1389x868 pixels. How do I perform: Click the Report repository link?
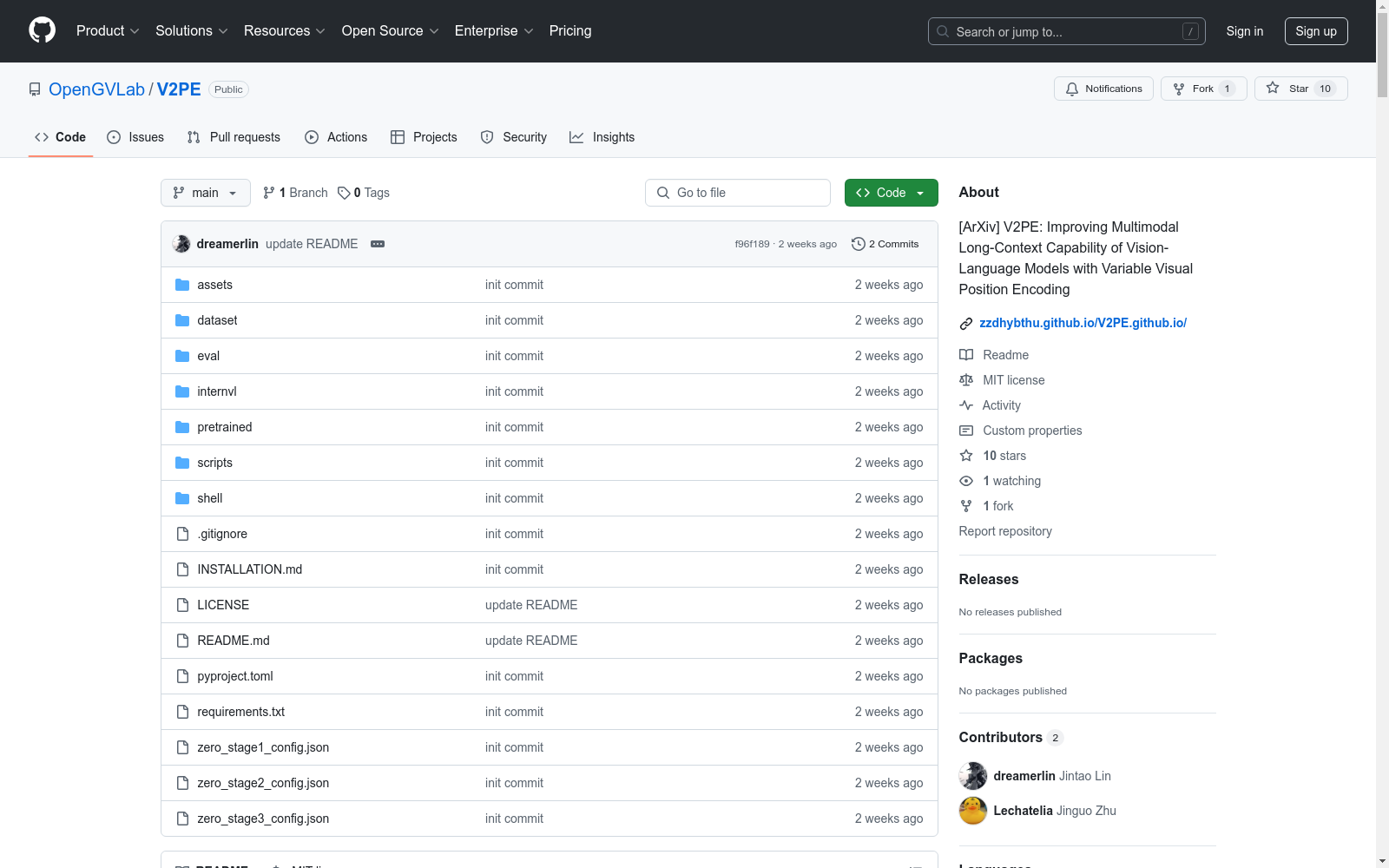(1005, 531)
